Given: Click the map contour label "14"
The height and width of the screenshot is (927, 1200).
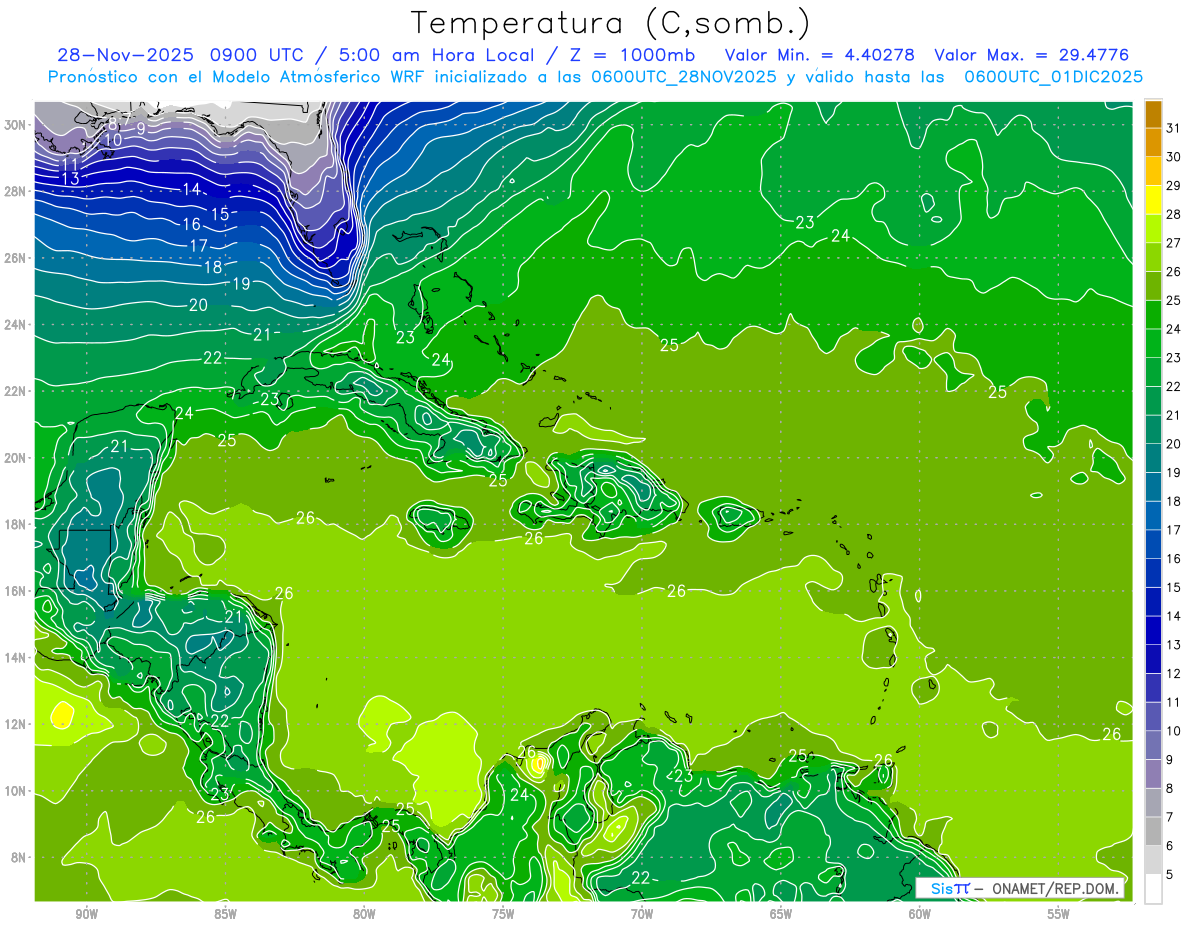Looking at the screenshot, I should (192, 190).
